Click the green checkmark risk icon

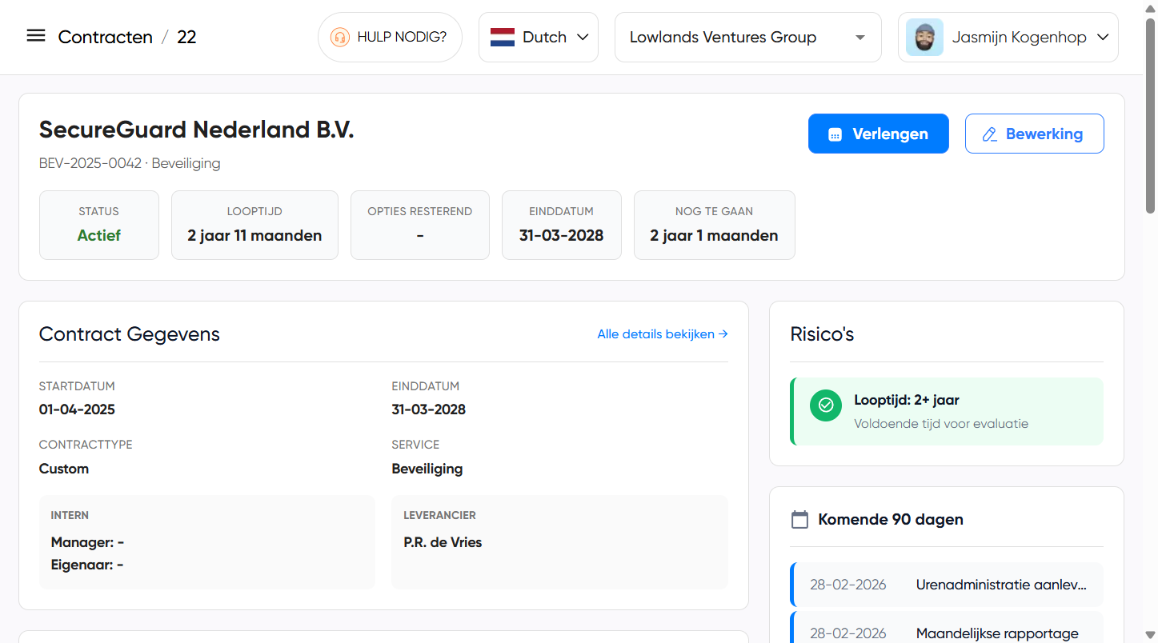825,406
